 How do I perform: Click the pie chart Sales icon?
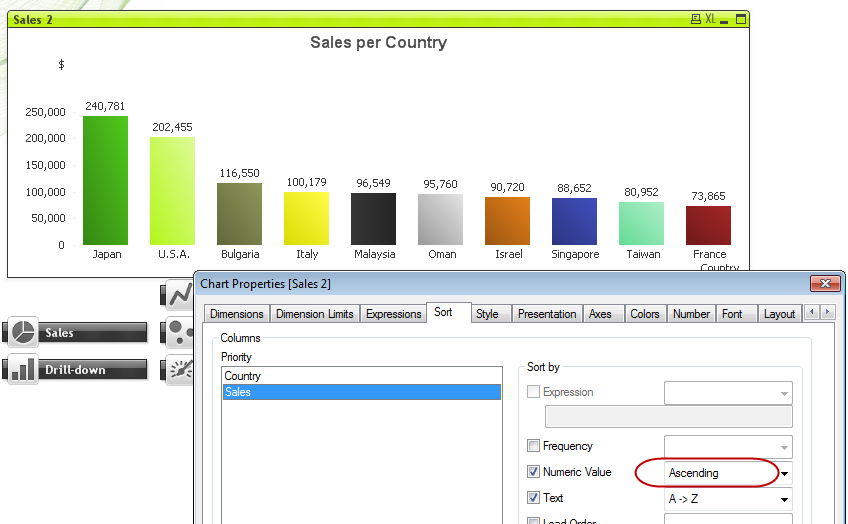22,332
